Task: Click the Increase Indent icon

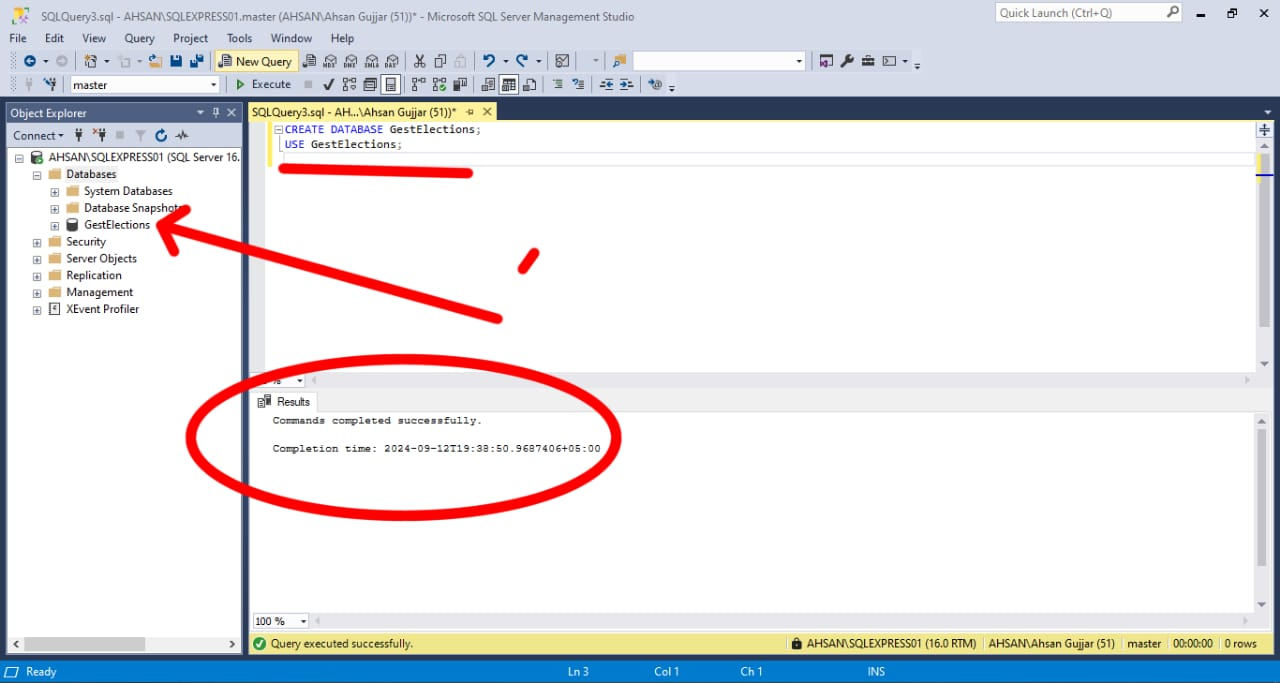Action: coord(627,84)
